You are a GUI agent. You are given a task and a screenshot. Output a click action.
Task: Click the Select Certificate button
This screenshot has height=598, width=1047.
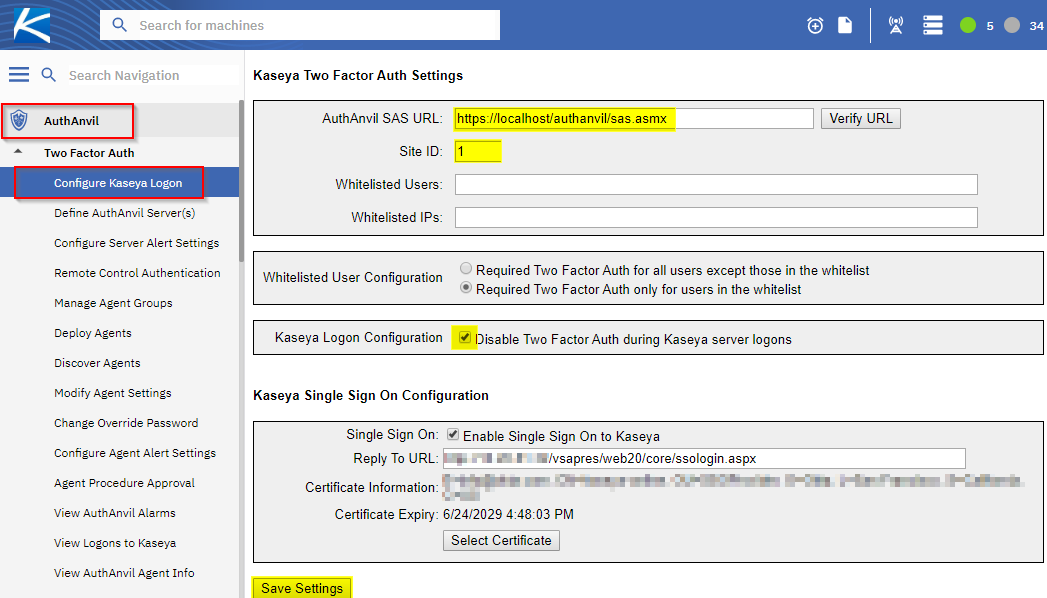click(x=501, y=541)
